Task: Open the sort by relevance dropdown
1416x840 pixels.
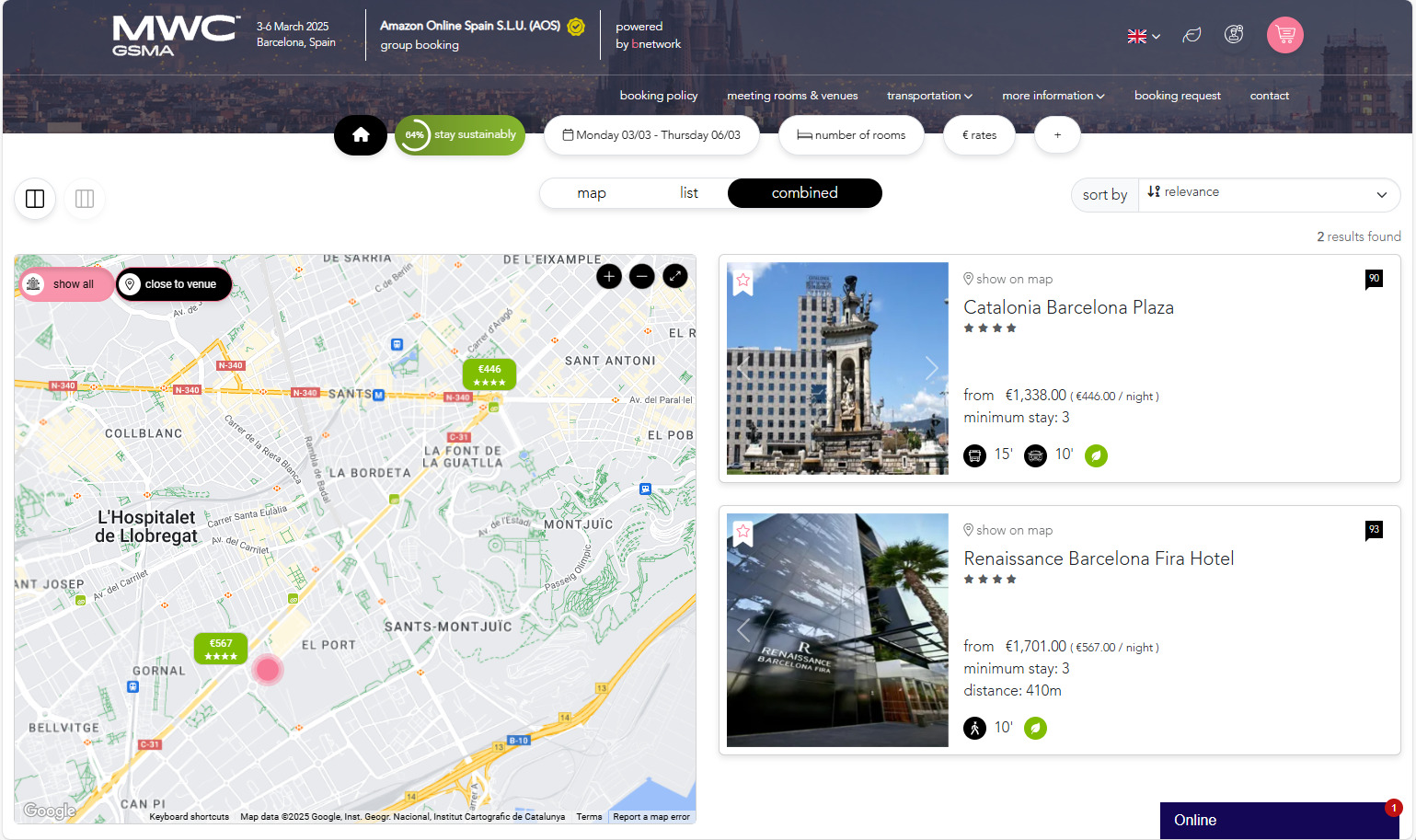Action: click(x=1268, y=194)
